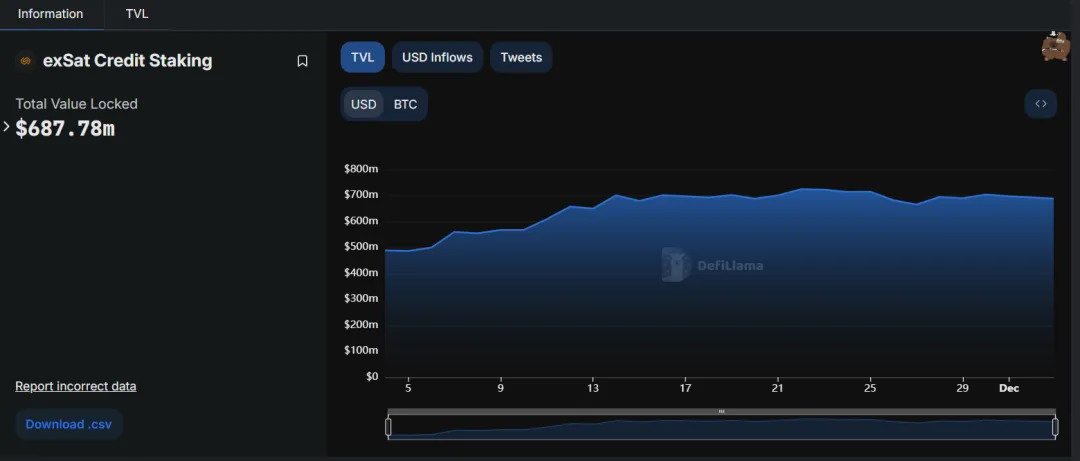Click the 21 x-axis date label
Image resolution: width=1080 pixels, height=461 pixels.
pyautogui.click(x=778, y=388)
